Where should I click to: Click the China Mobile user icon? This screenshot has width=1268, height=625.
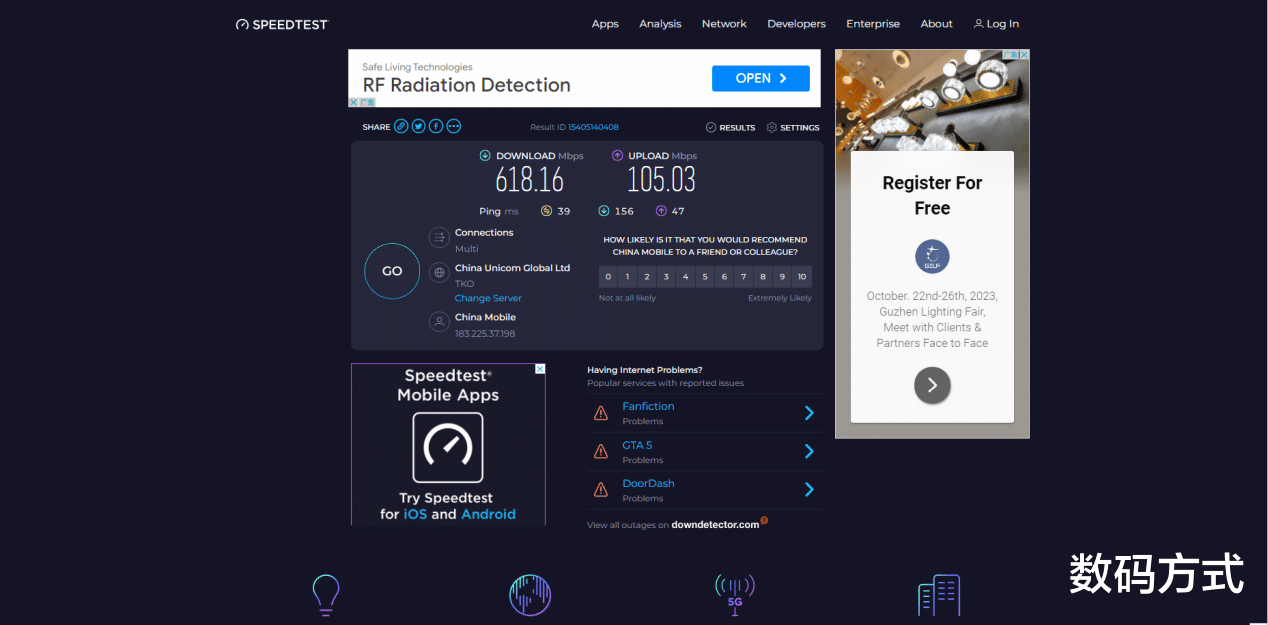click(x=438, y=322)
